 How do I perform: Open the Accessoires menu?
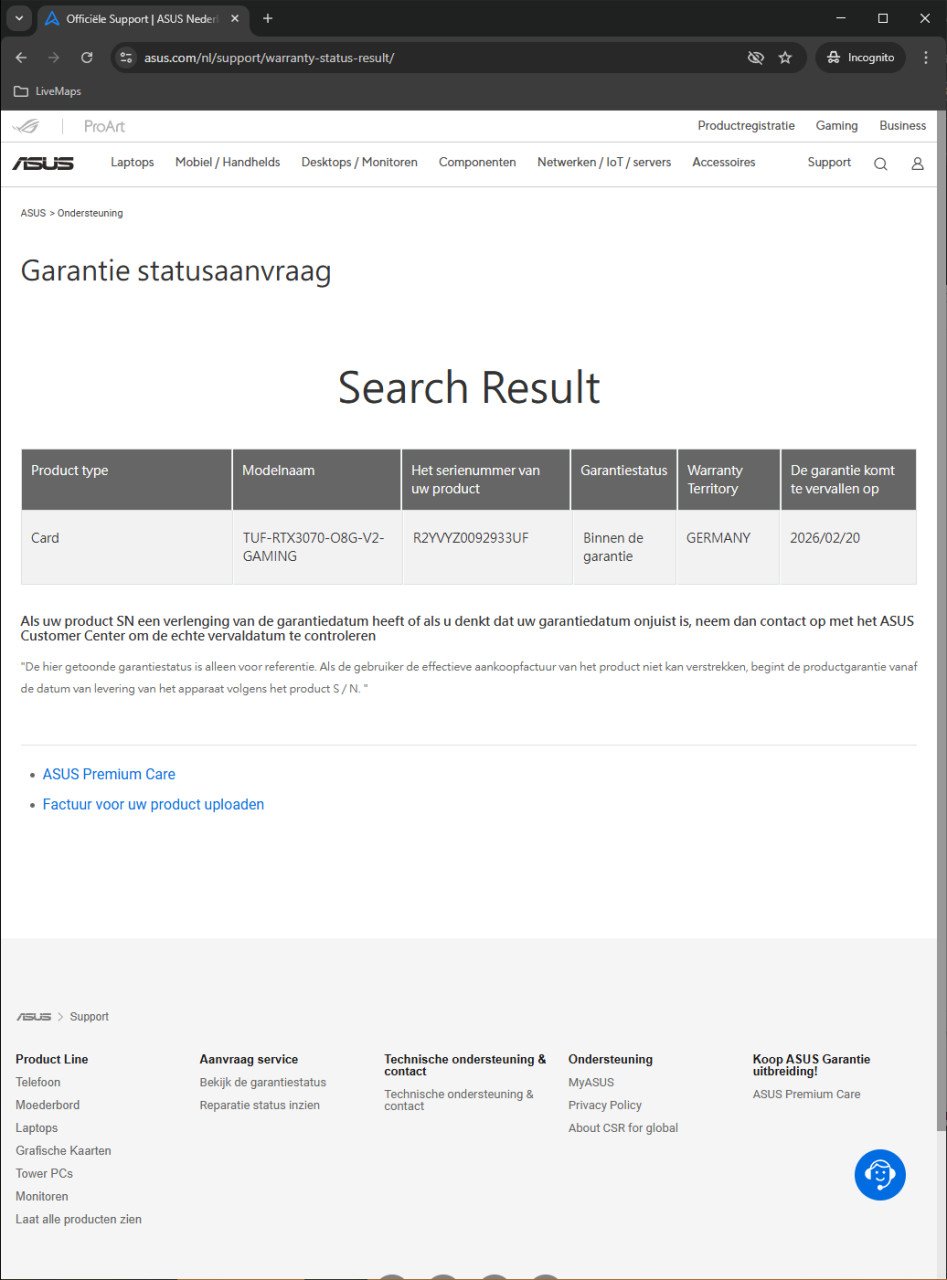pos(724,162)
